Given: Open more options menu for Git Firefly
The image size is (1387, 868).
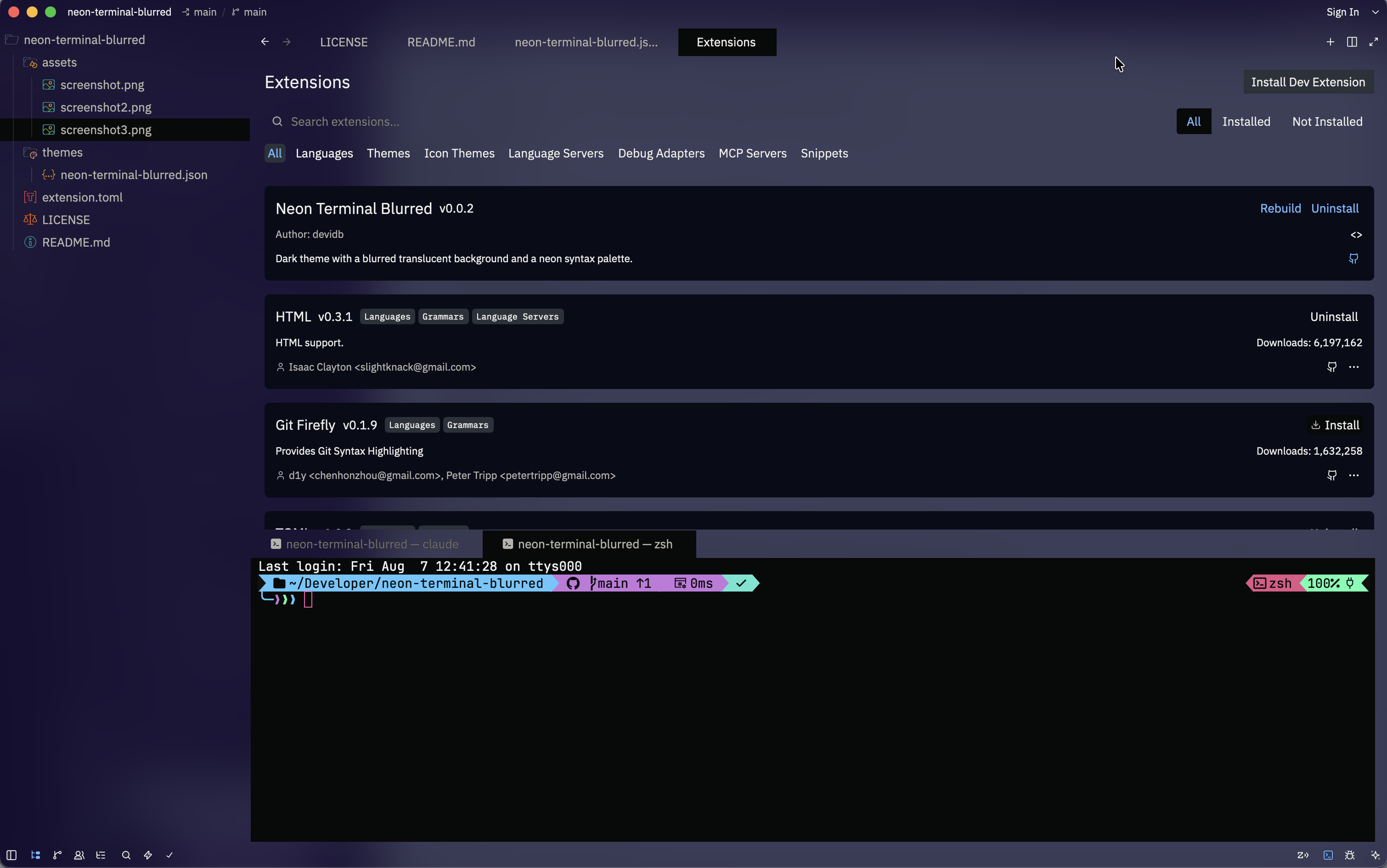Looking at the screenshot, I should click(x=1354, y=475).
